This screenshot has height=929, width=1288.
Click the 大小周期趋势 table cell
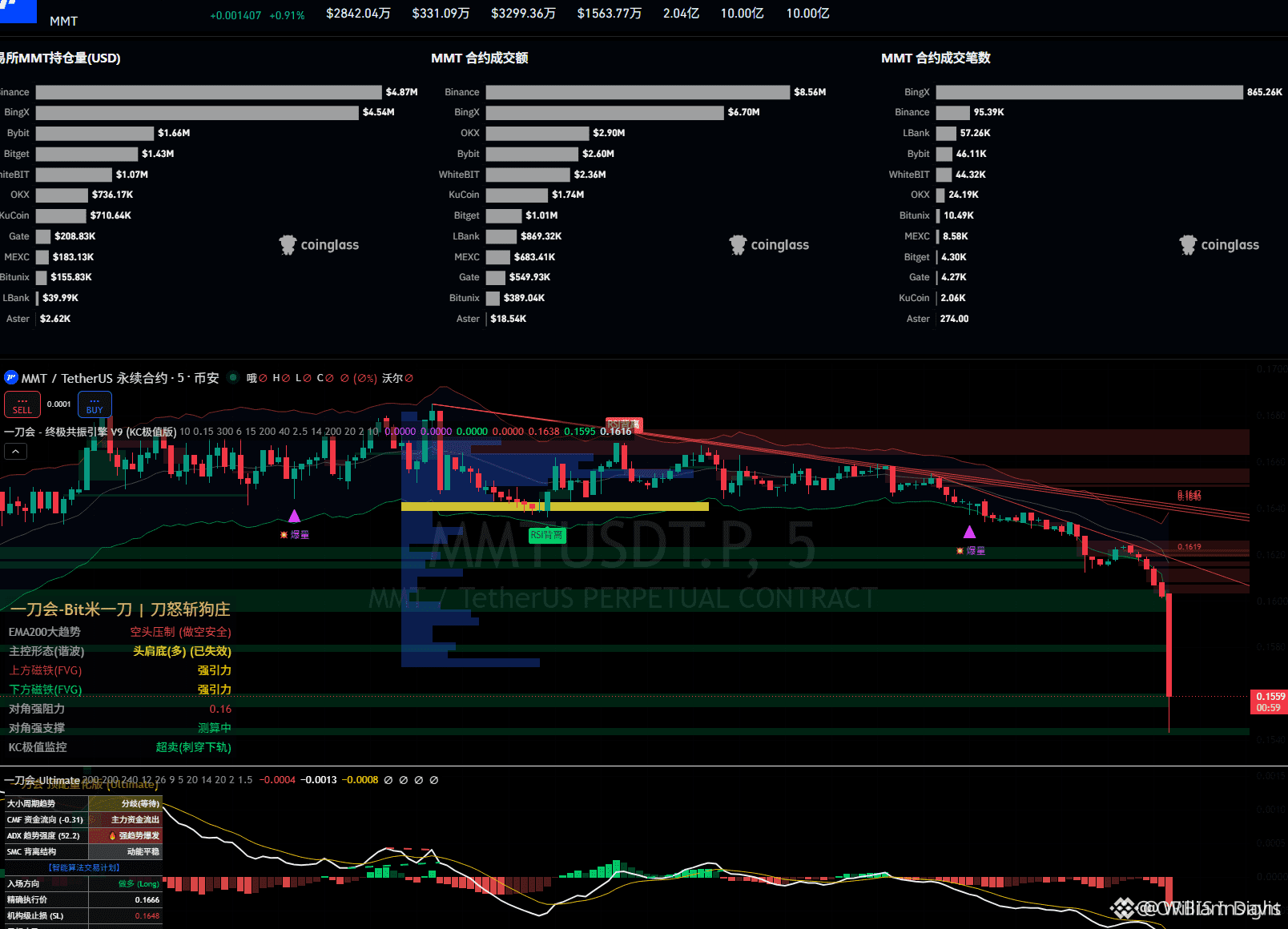[46, 803]
